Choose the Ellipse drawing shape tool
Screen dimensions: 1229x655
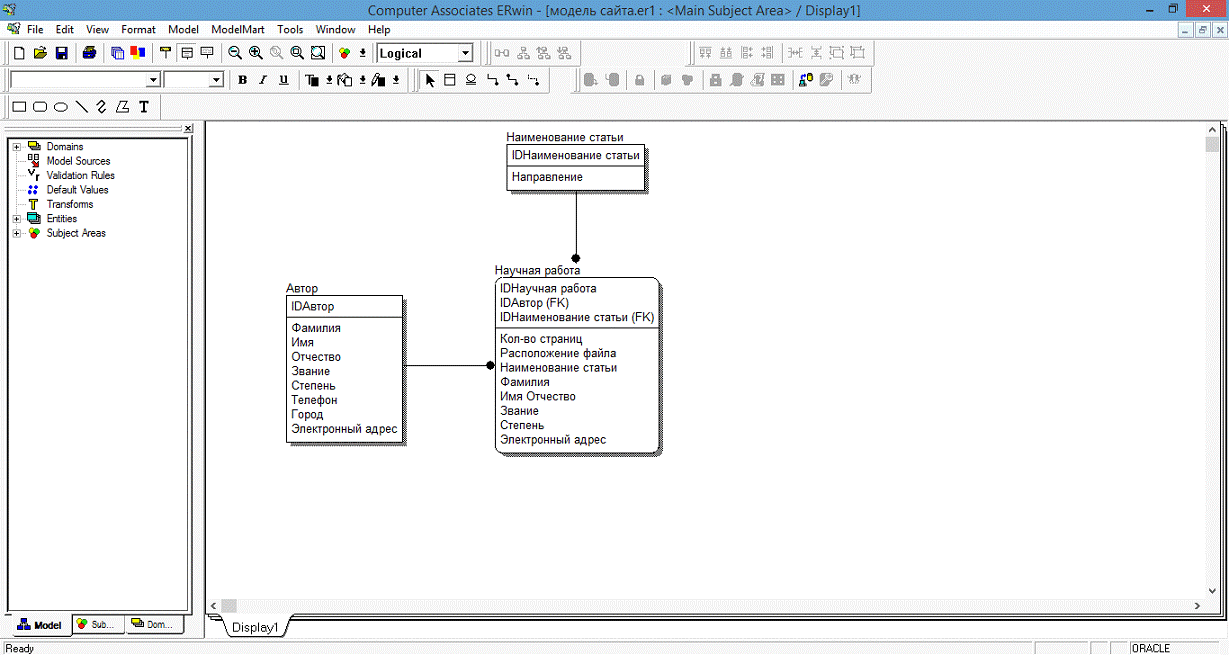61,107
